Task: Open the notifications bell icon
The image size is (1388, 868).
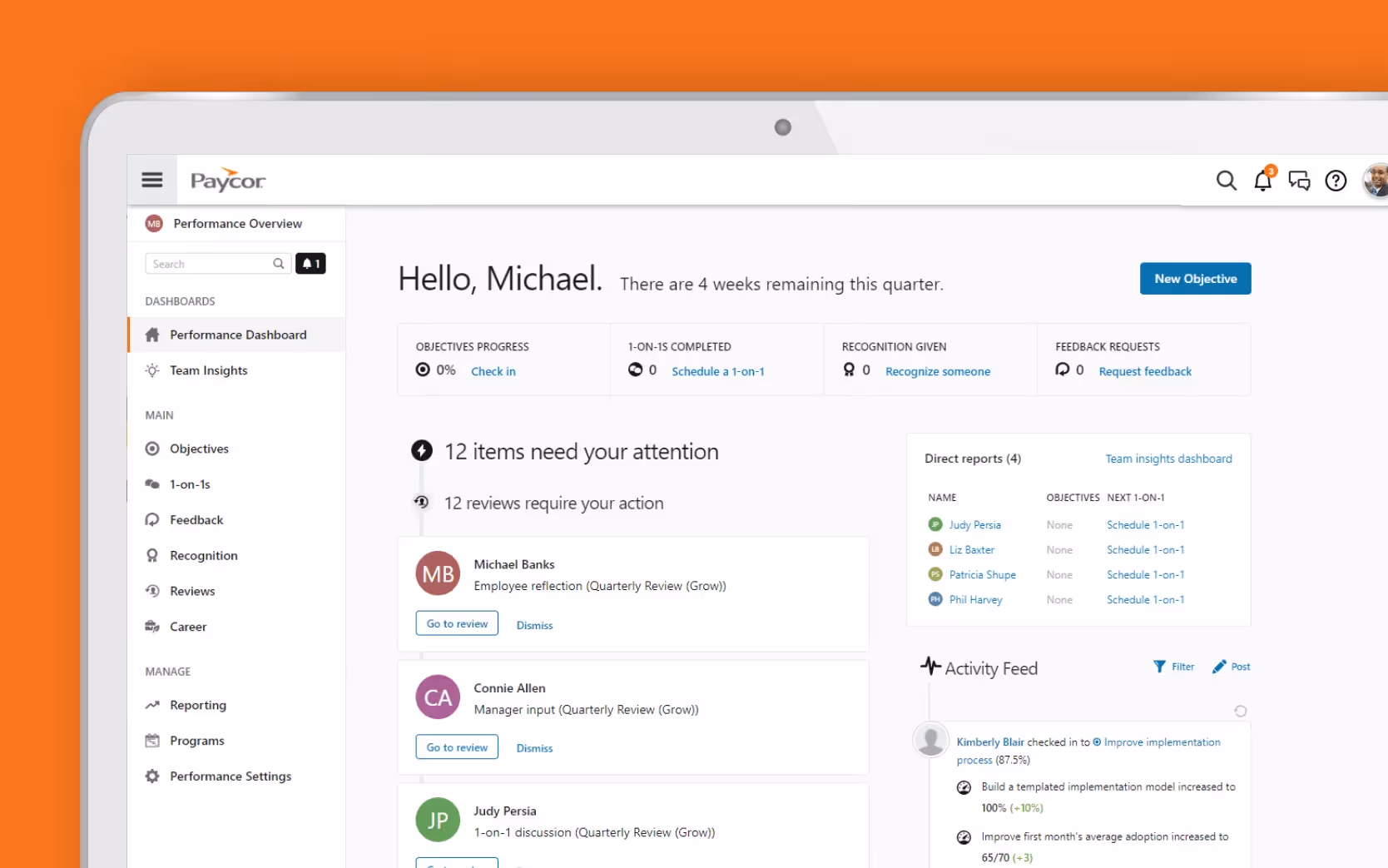Action: point(1263,180)
